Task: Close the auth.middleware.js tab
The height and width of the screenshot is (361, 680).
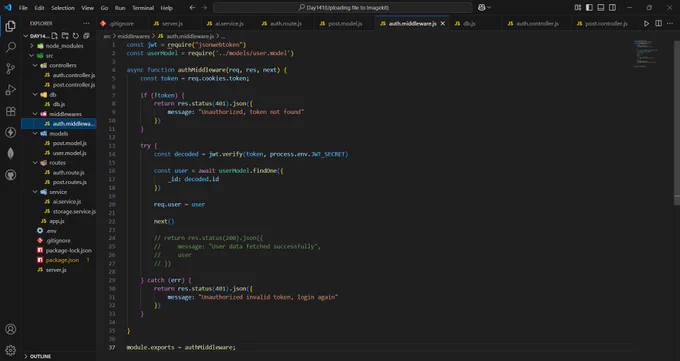Action: [x=442, y=23]
